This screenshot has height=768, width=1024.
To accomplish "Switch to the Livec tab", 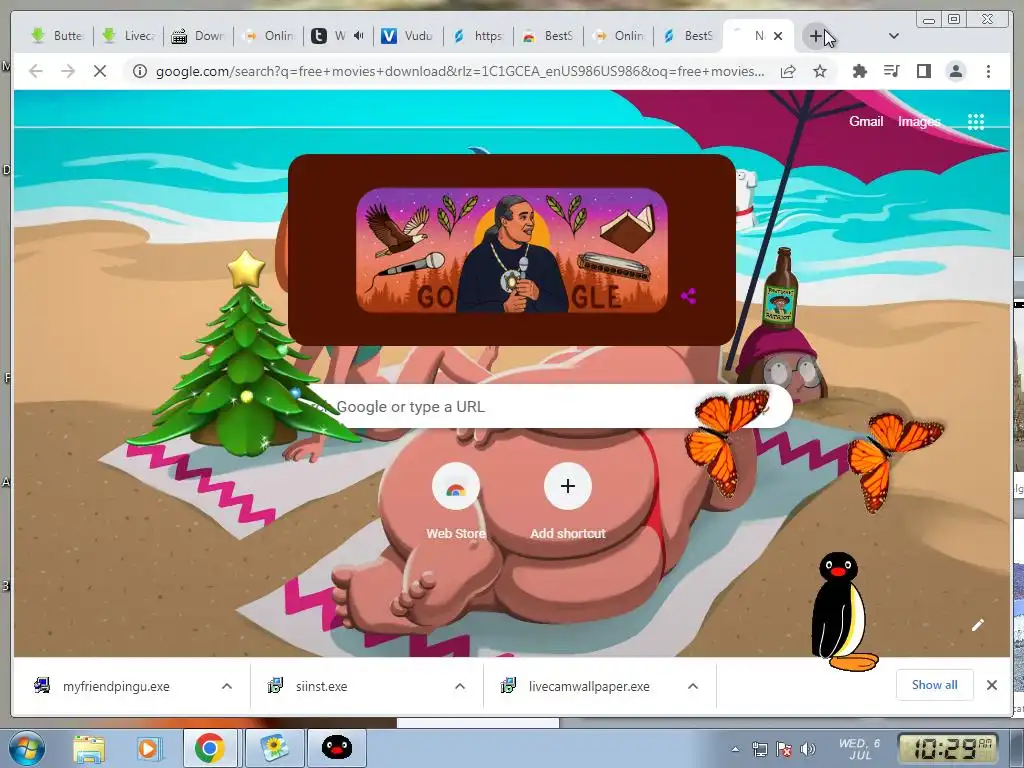I will tap(129, 36).
